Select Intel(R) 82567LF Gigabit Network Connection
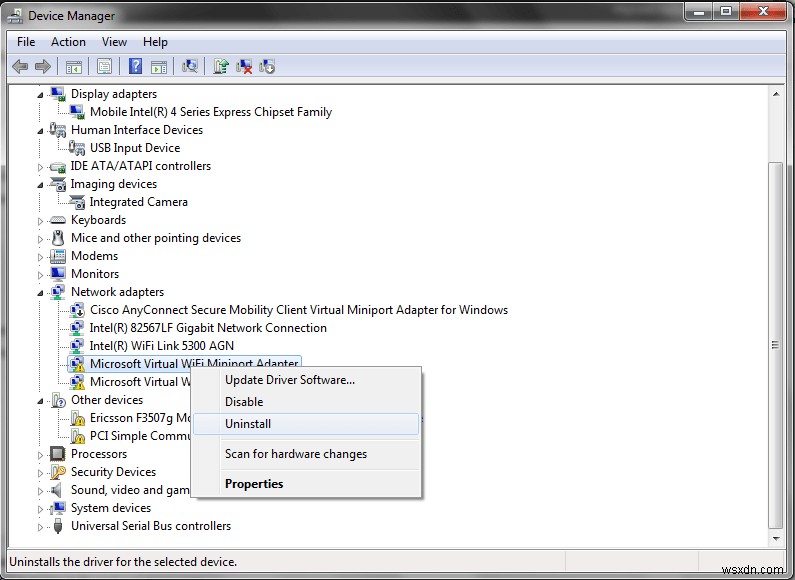The image size is (795, 580). point(208,328)
